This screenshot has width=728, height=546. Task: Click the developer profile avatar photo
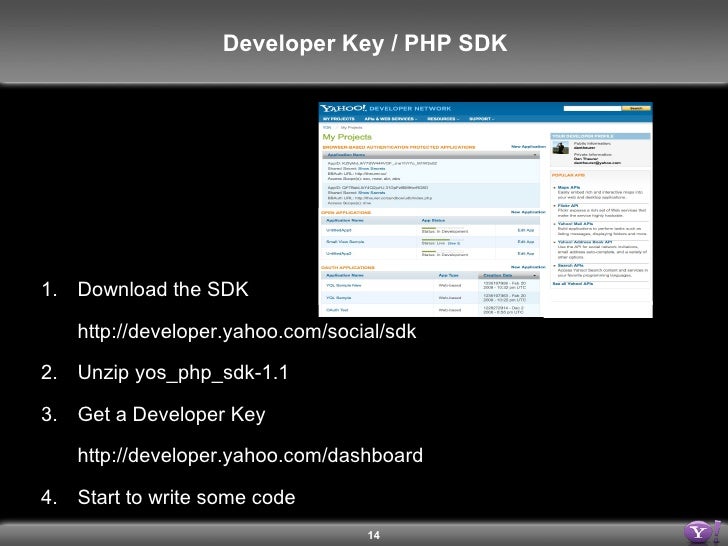tap(560, 148)
